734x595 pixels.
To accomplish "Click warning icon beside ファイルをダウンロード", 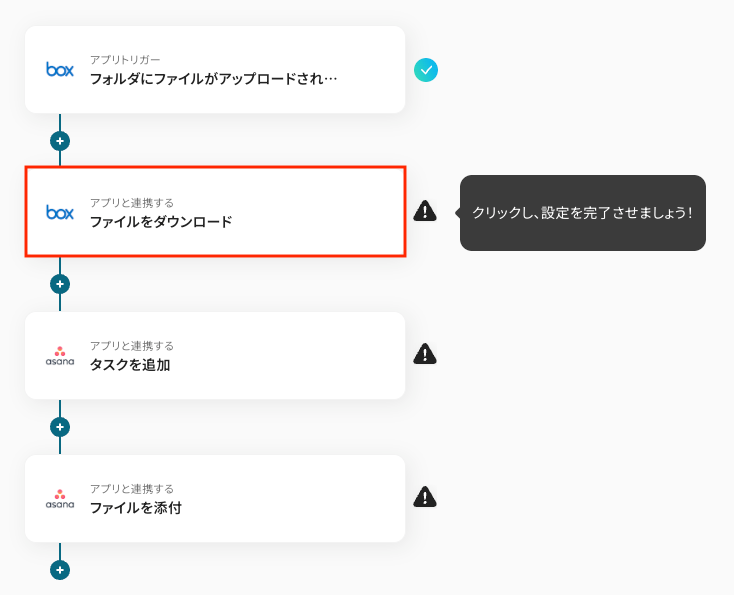I will pyautogui.click(x=425, y=211).
